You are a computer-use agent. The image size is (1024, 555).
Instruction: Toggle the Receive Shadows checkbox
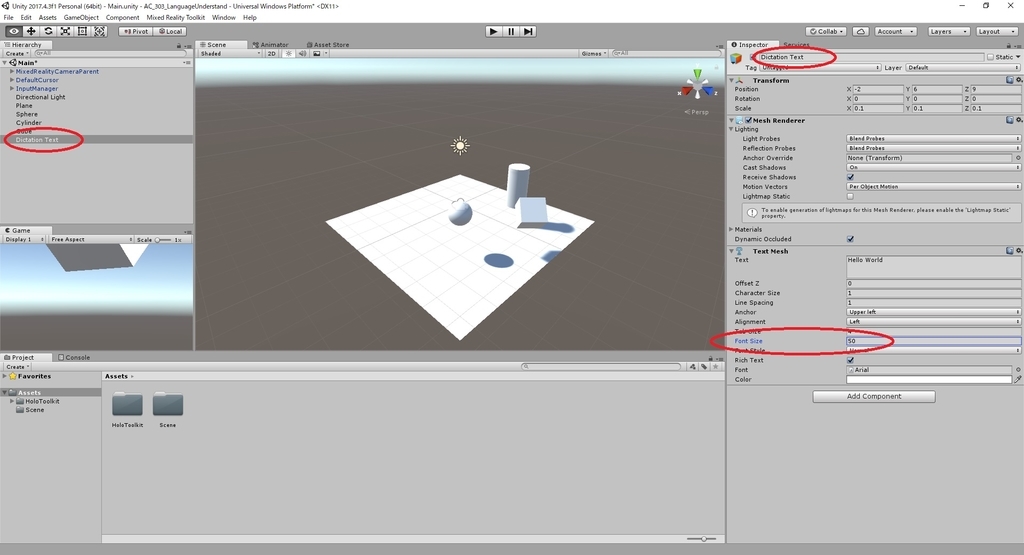(x=850, y=177)
